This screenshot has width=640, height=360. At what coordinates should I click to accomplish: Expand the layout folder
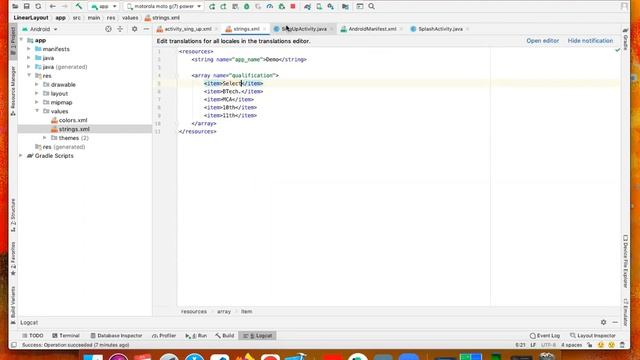37,93
